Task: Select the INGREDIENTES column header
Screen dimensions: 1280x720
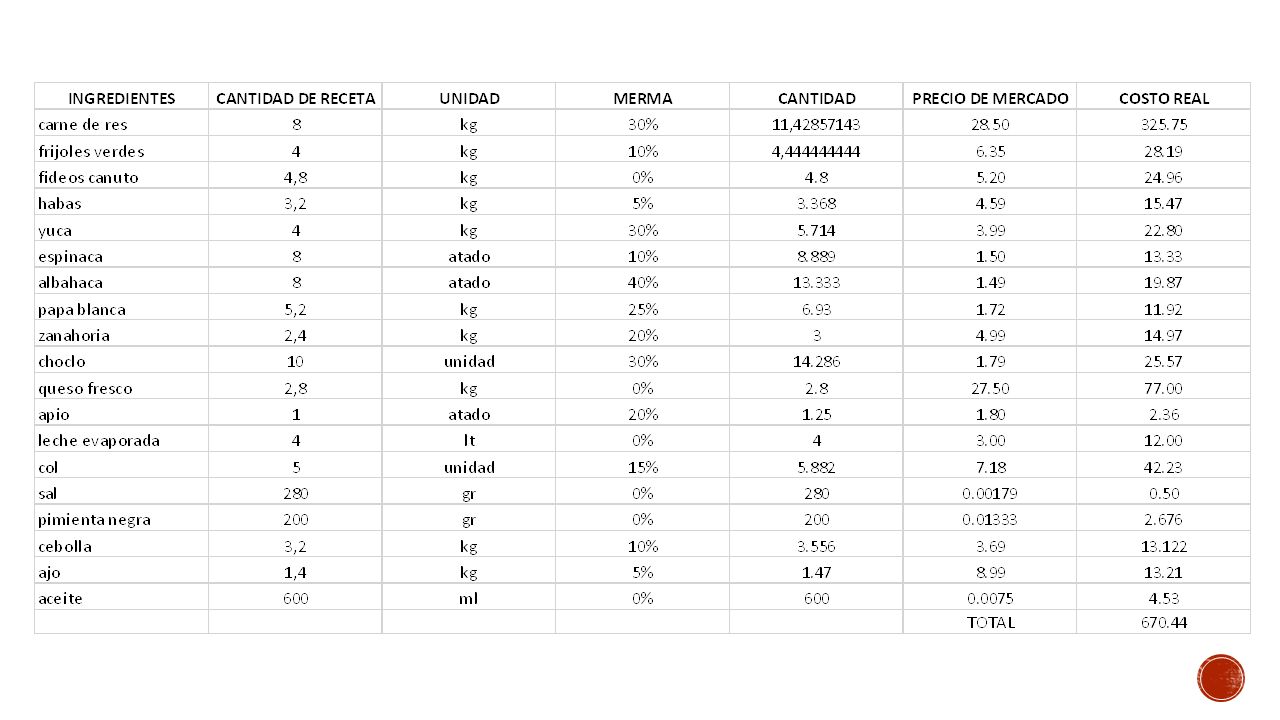Action: (x=121, y=98)
